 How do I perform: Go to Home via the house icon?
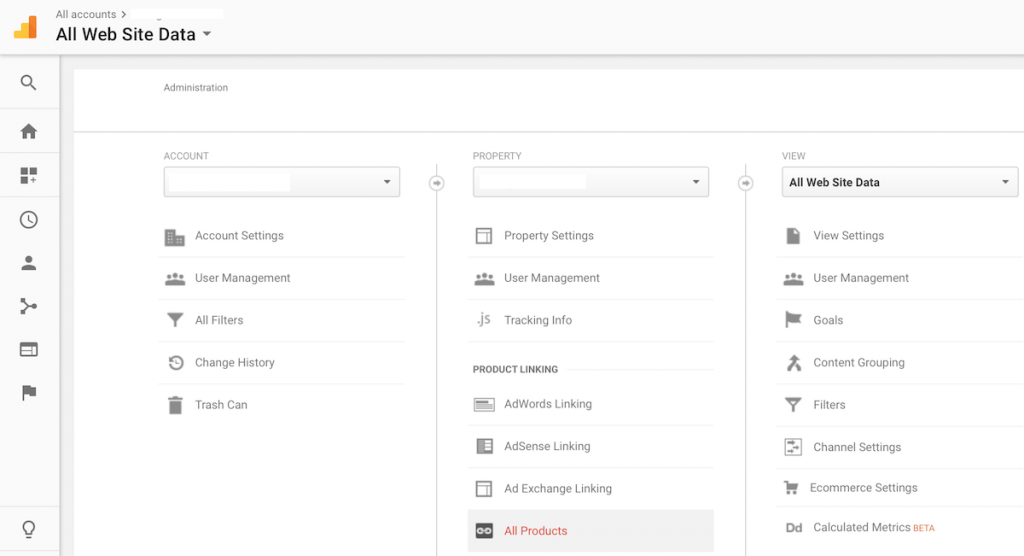28,131
